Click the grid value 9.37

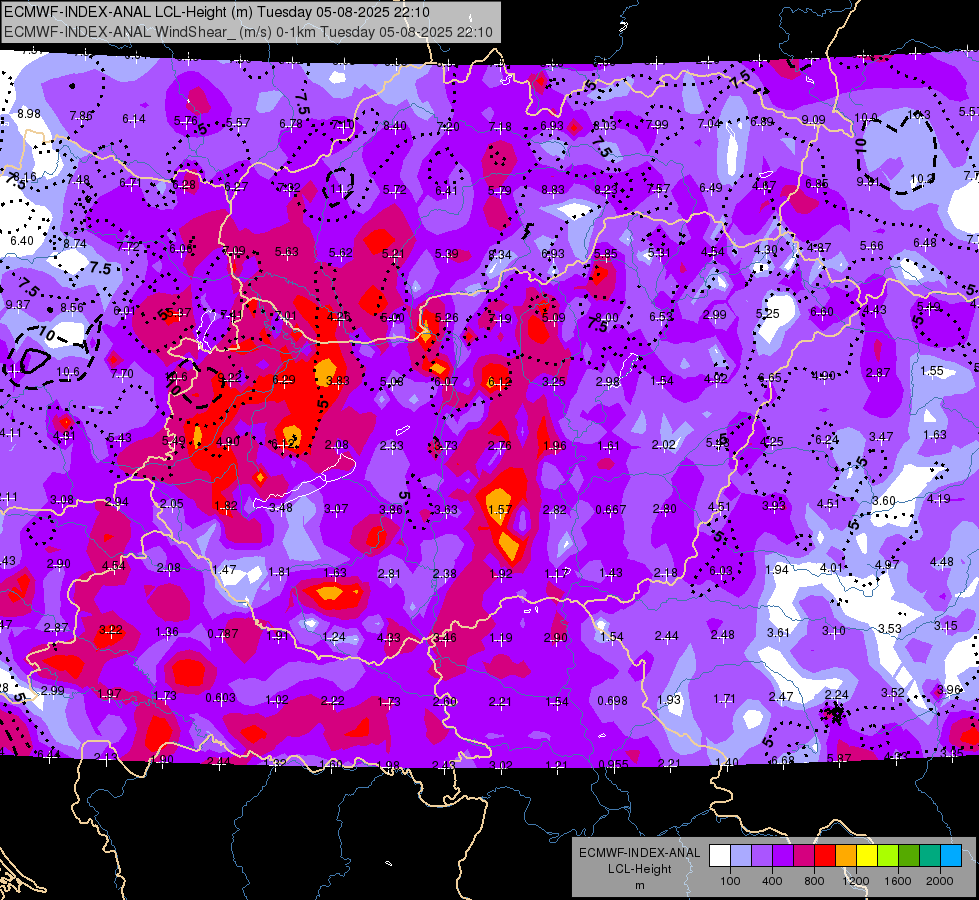click(x=17, y=304)
